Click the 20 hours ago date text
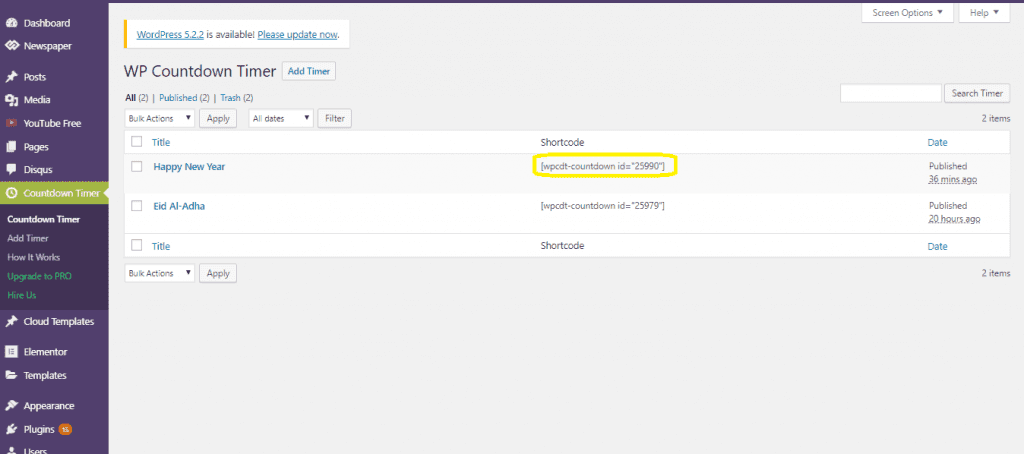Viewport: 1024px width, 454px height. point(954,218)
